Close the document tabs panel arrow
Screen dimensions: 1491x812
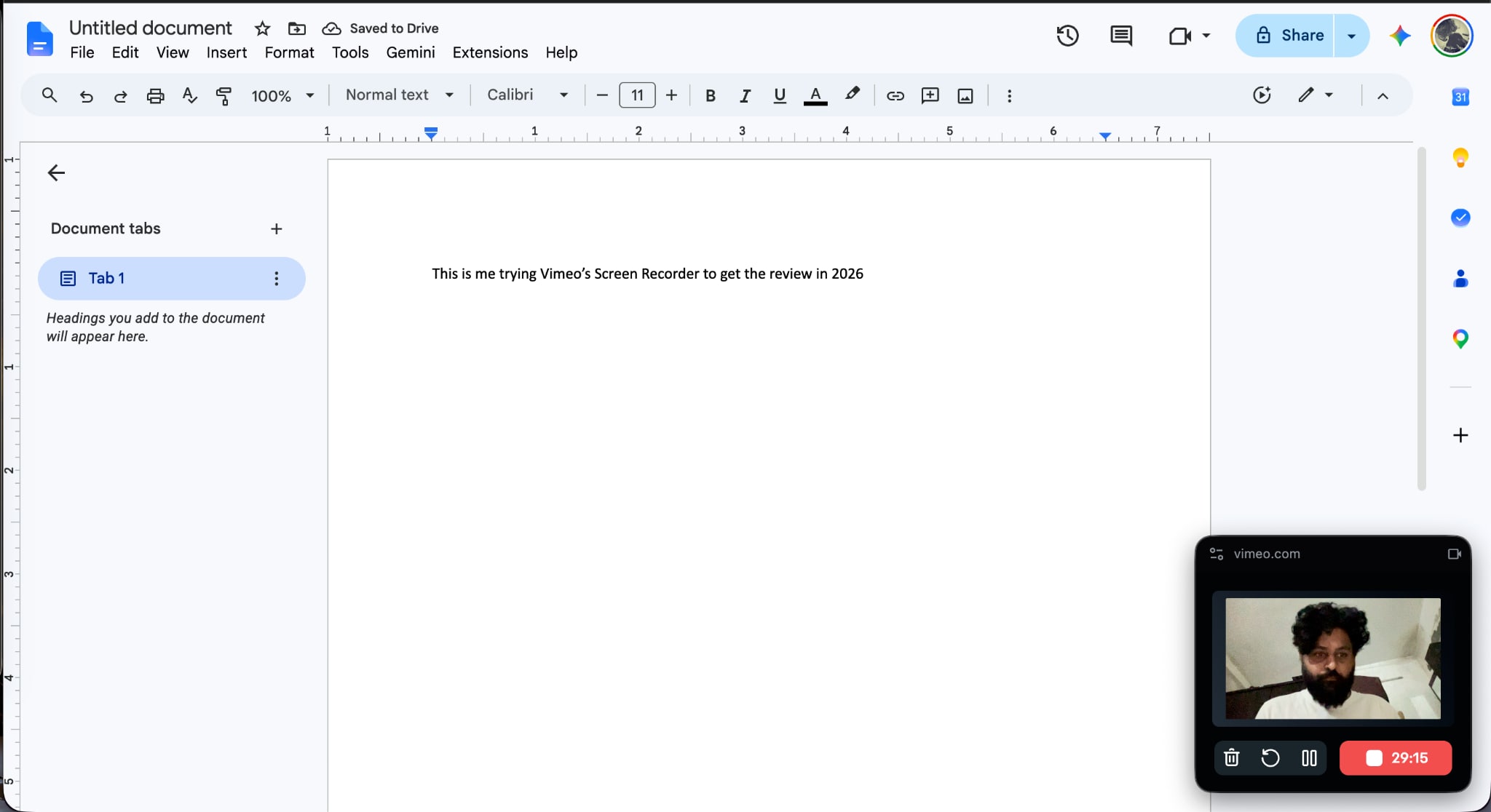pyautogui.click(x=56, y=172)
